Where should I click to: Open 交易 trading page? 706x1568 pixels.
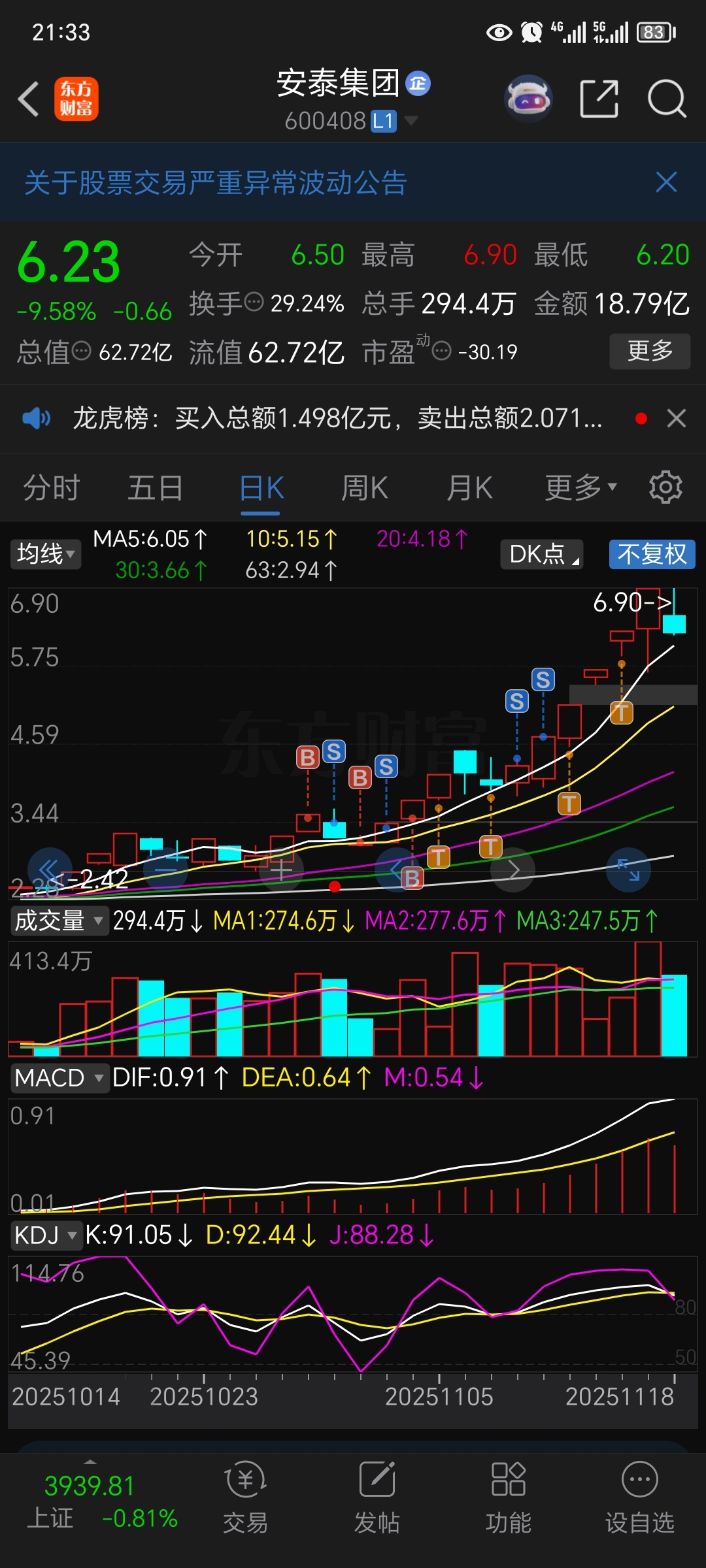[x=246, y=1498]
